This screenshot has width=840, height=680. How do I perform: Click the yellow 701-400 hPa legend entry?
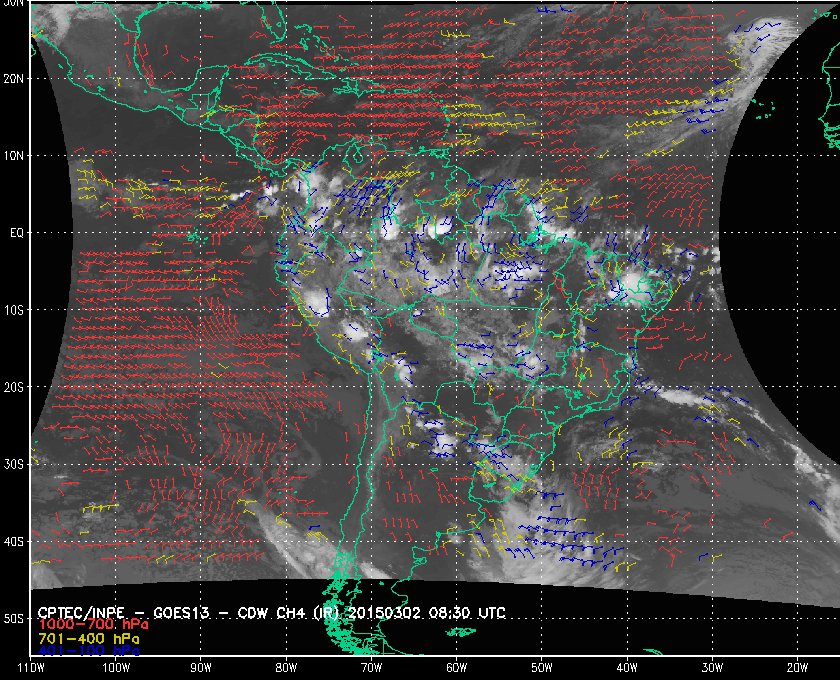click(x=89, y=639)
